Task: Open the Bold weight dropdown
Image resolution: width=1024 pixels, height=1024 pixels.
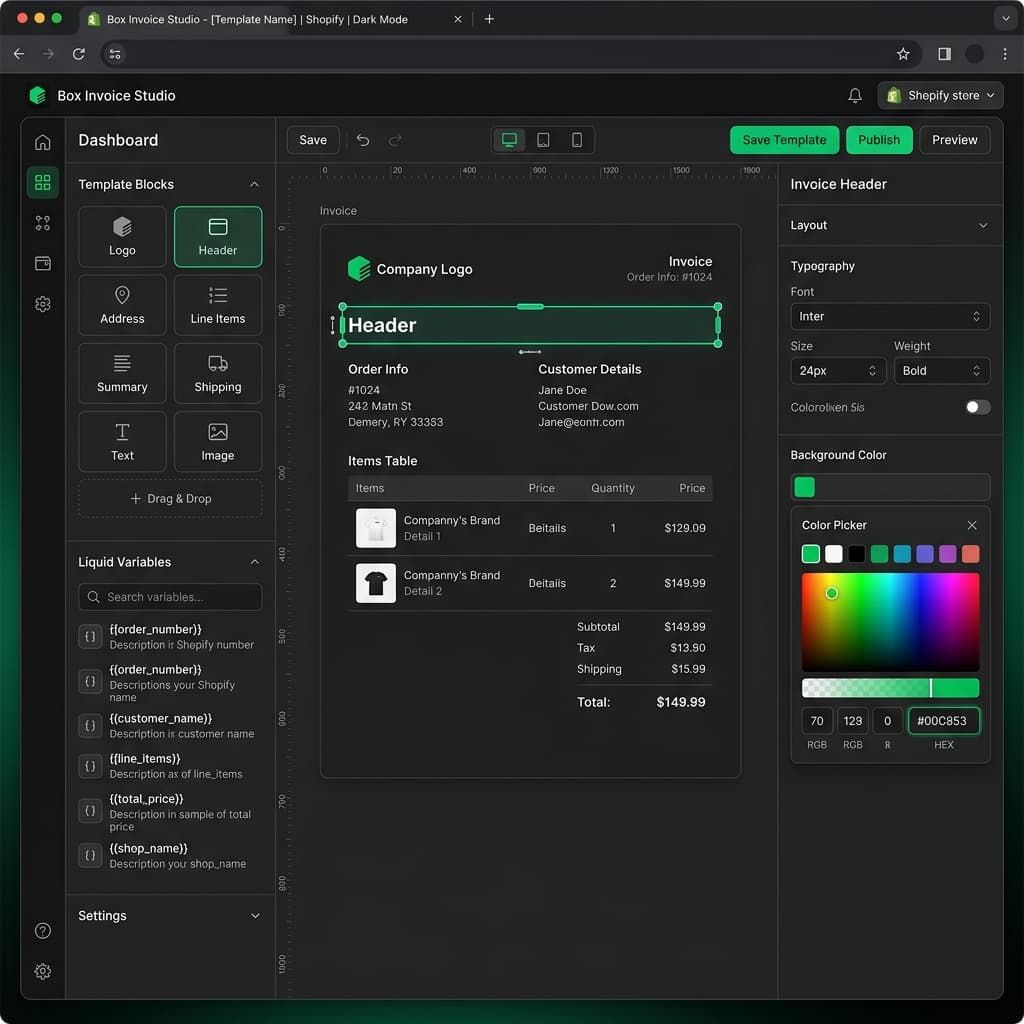Action: (x=941, y=370)
